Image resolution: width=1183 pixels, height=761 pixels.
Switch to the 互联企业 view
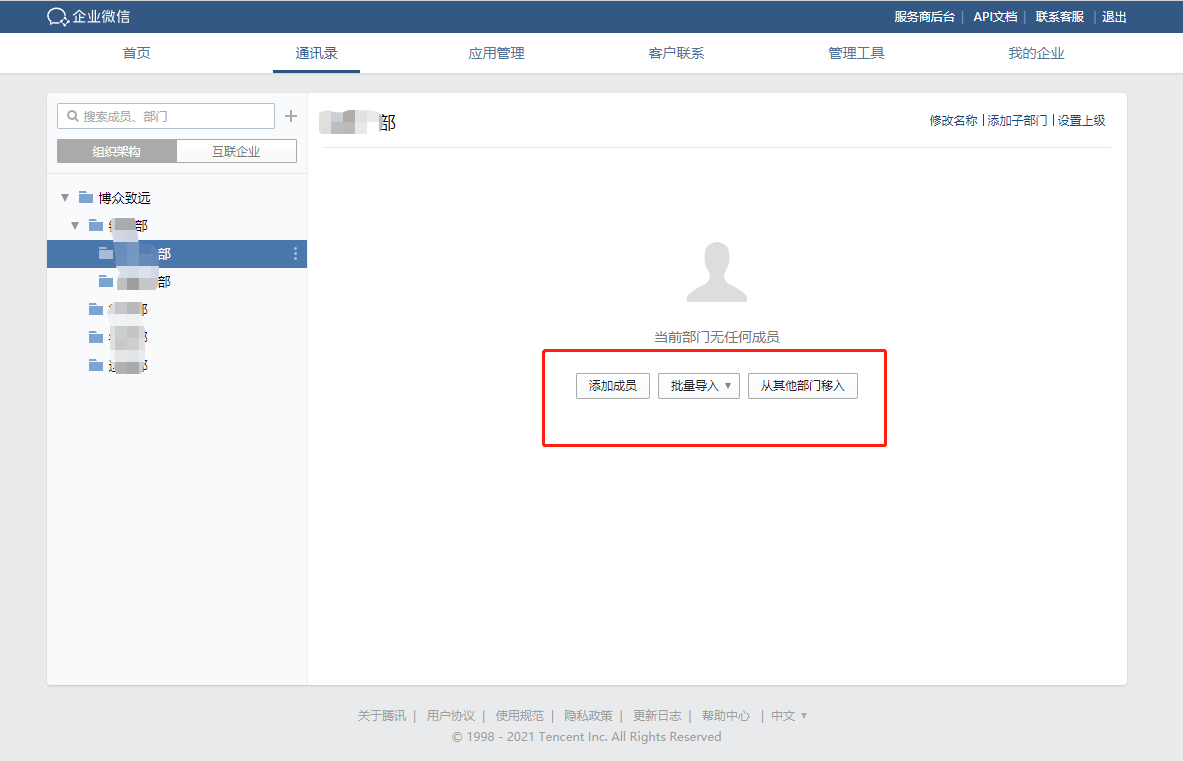tap(236, 151)
